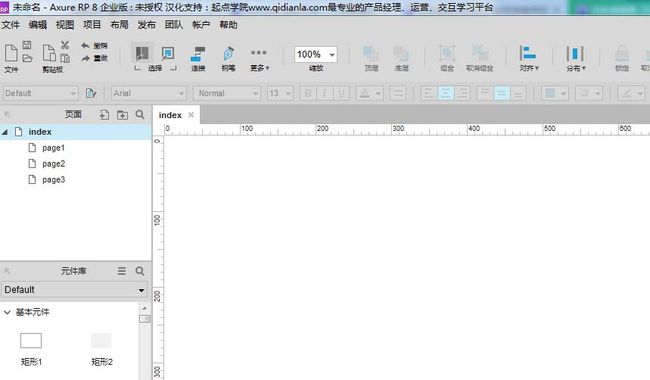
Task: Click the widget style editor icon
Action: 91,93
